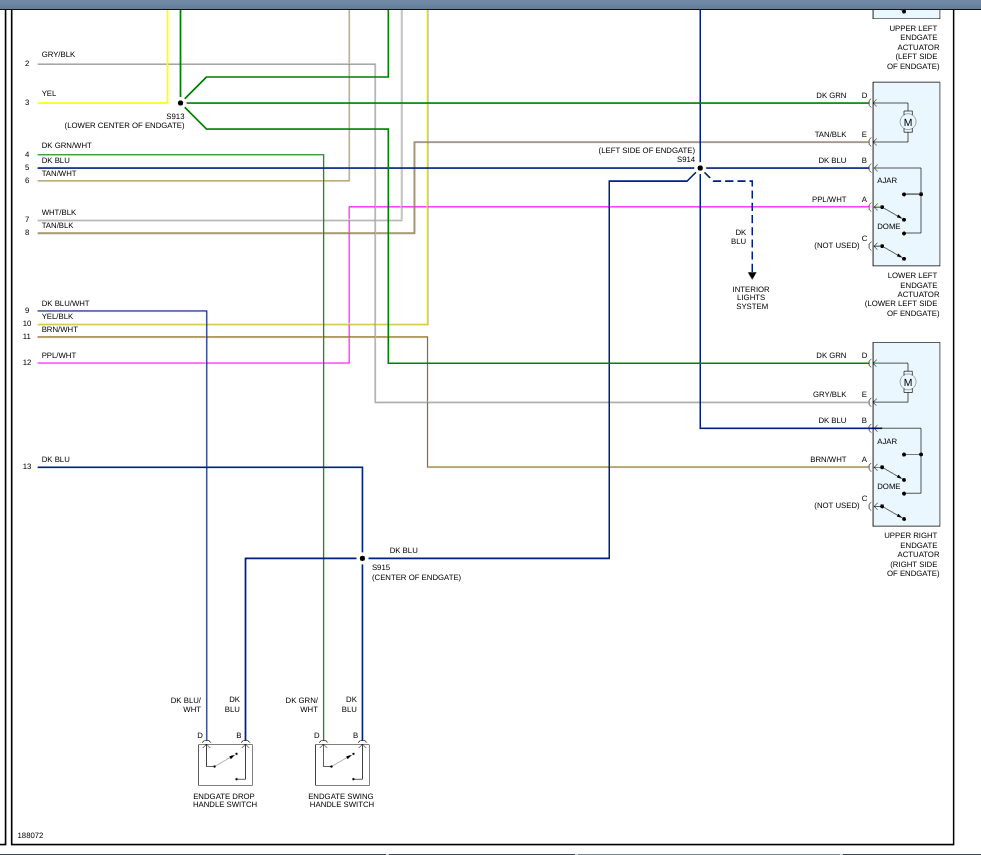Select the Endgate Swing Handle Switch symbol
This screenshot has width=981, height=855.
(342, 765)
